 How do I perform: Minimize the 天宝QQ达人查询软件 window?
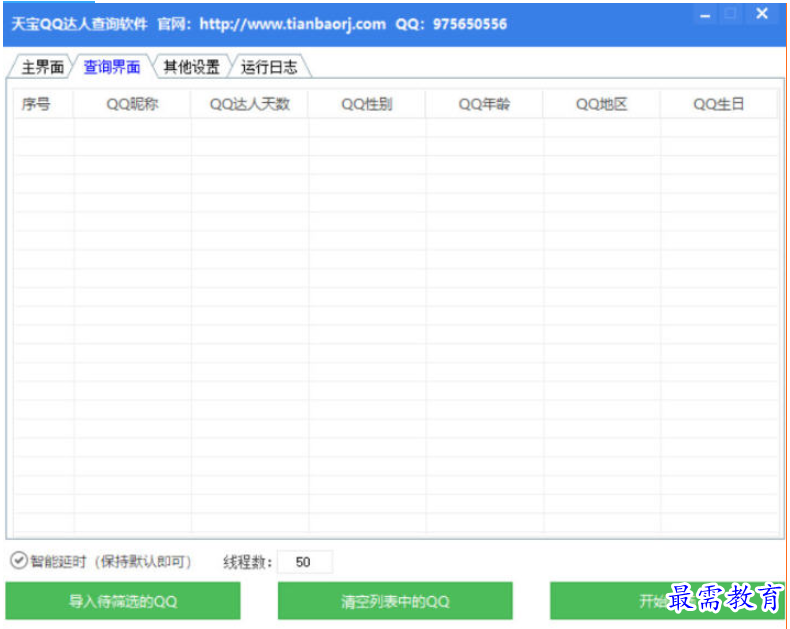(705, 15)
